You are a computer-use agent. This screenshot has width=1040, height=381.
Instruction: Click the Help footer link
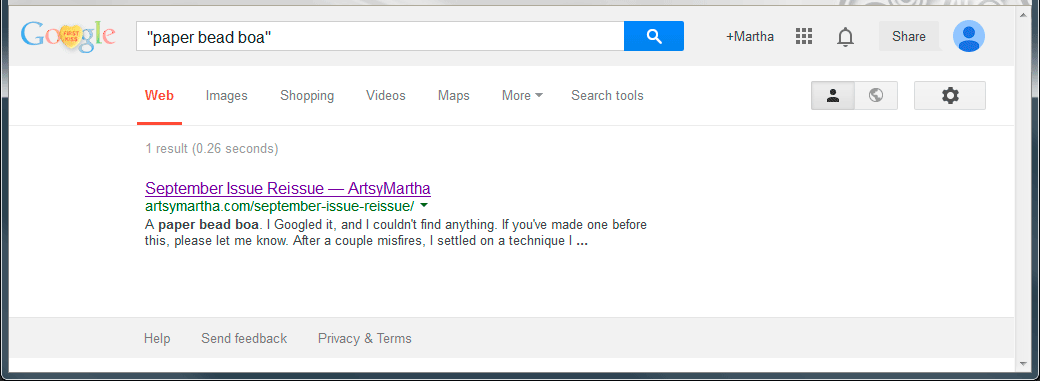157,339
